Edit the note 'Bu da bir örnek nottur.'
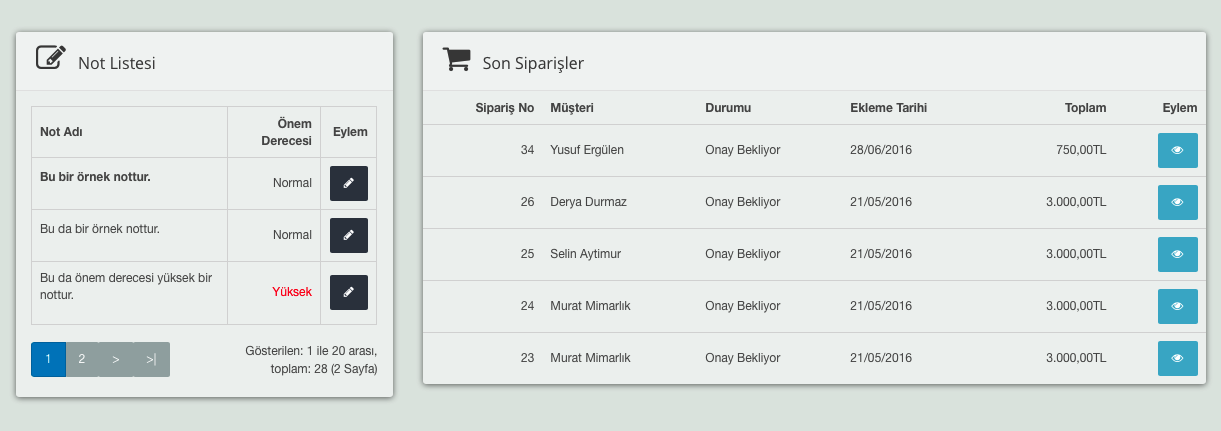The image size is (1221, 431). (x=349, y=235)
